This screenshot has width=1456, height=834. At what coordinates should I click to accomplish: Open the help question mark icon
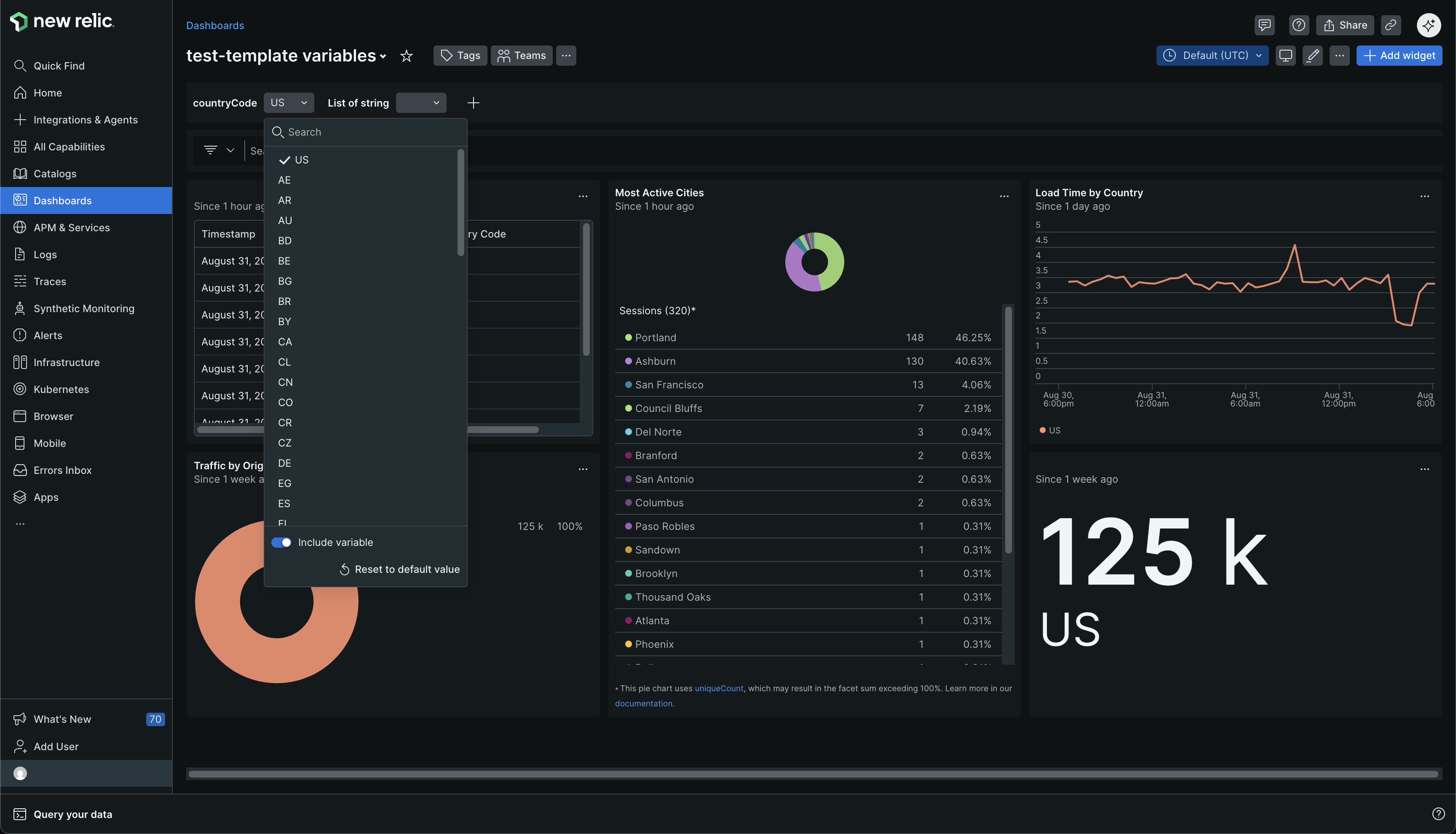(1298, 25)
